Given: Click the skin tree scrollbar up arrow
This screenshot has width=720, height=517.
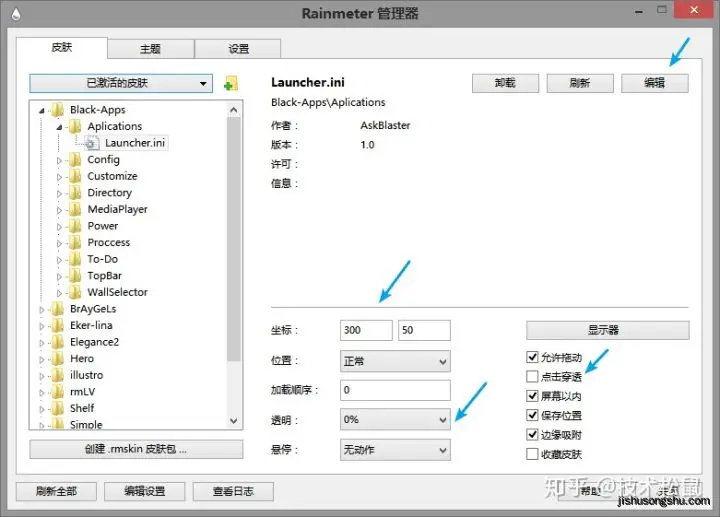Looking at the screenshot, I should (x=234, y=110).
